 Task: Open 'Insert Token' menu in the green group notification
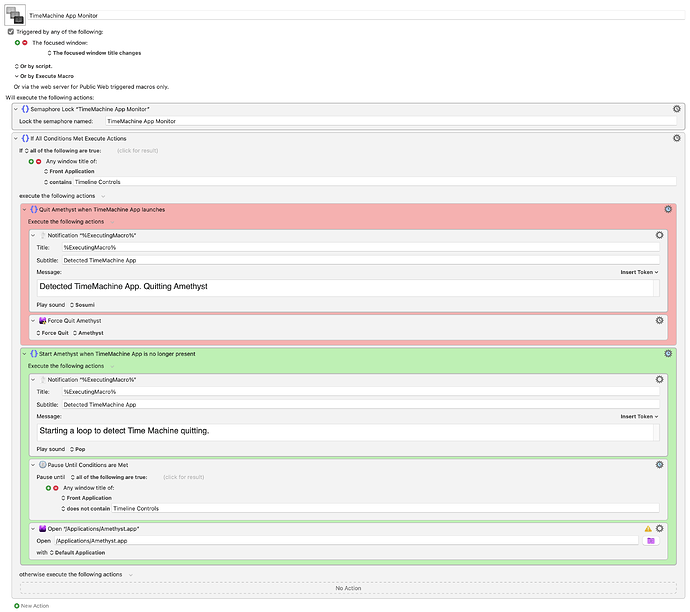(x=639, y=417)
